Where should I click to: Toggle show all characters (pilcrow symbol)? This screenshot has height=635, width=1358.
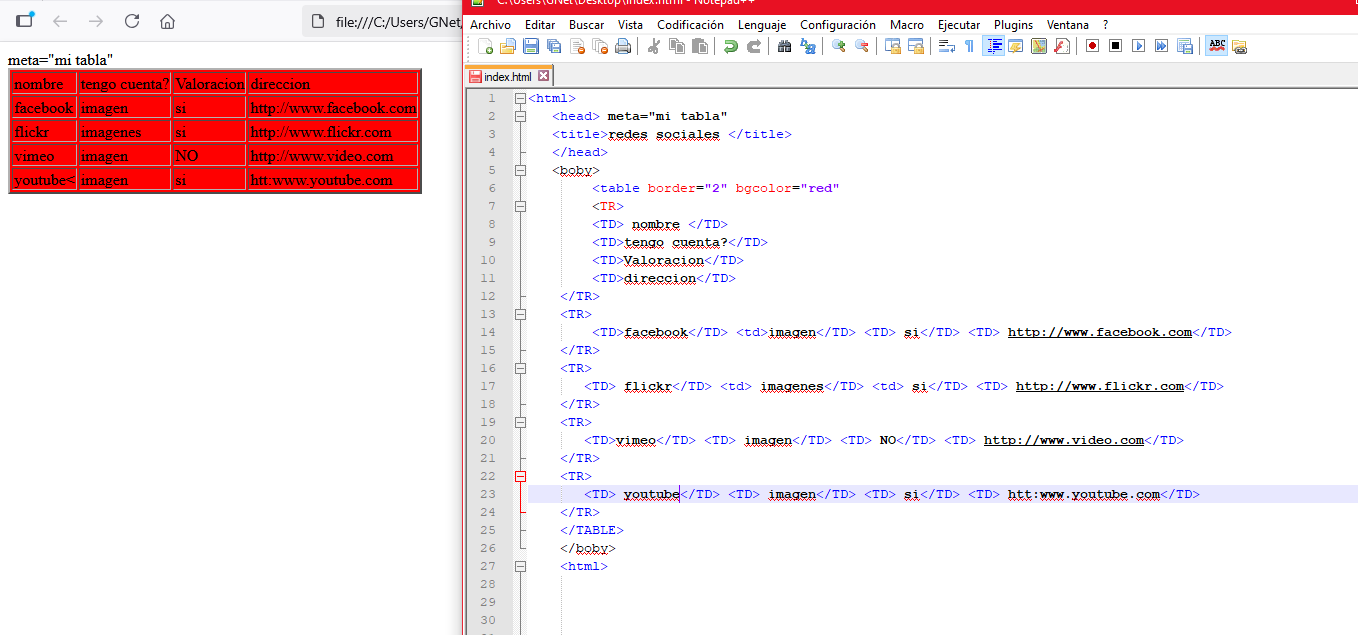click(x=969, y=46)
